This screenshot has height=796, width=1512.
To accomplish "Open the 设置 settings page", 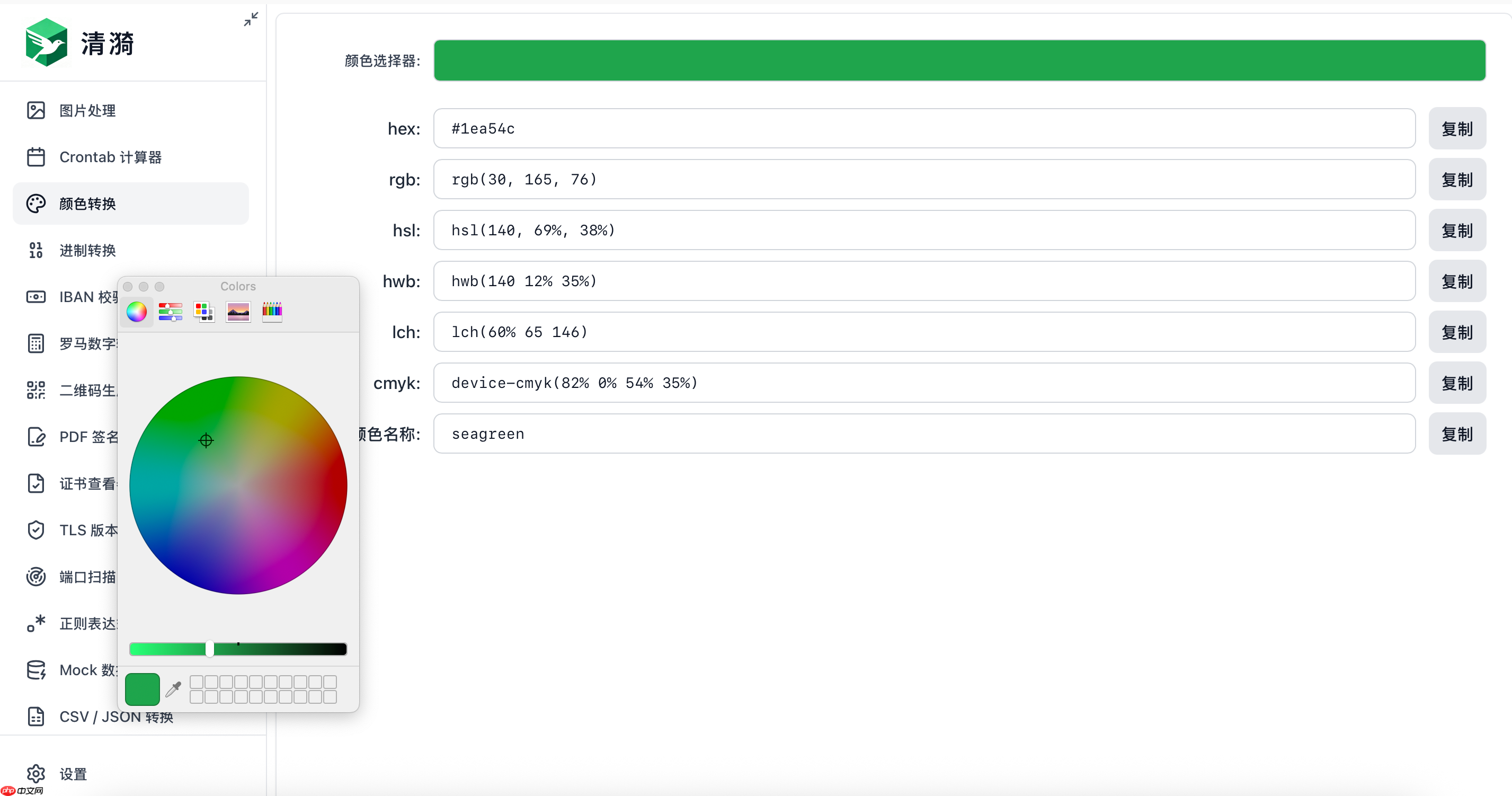I will tap(74, 774).
